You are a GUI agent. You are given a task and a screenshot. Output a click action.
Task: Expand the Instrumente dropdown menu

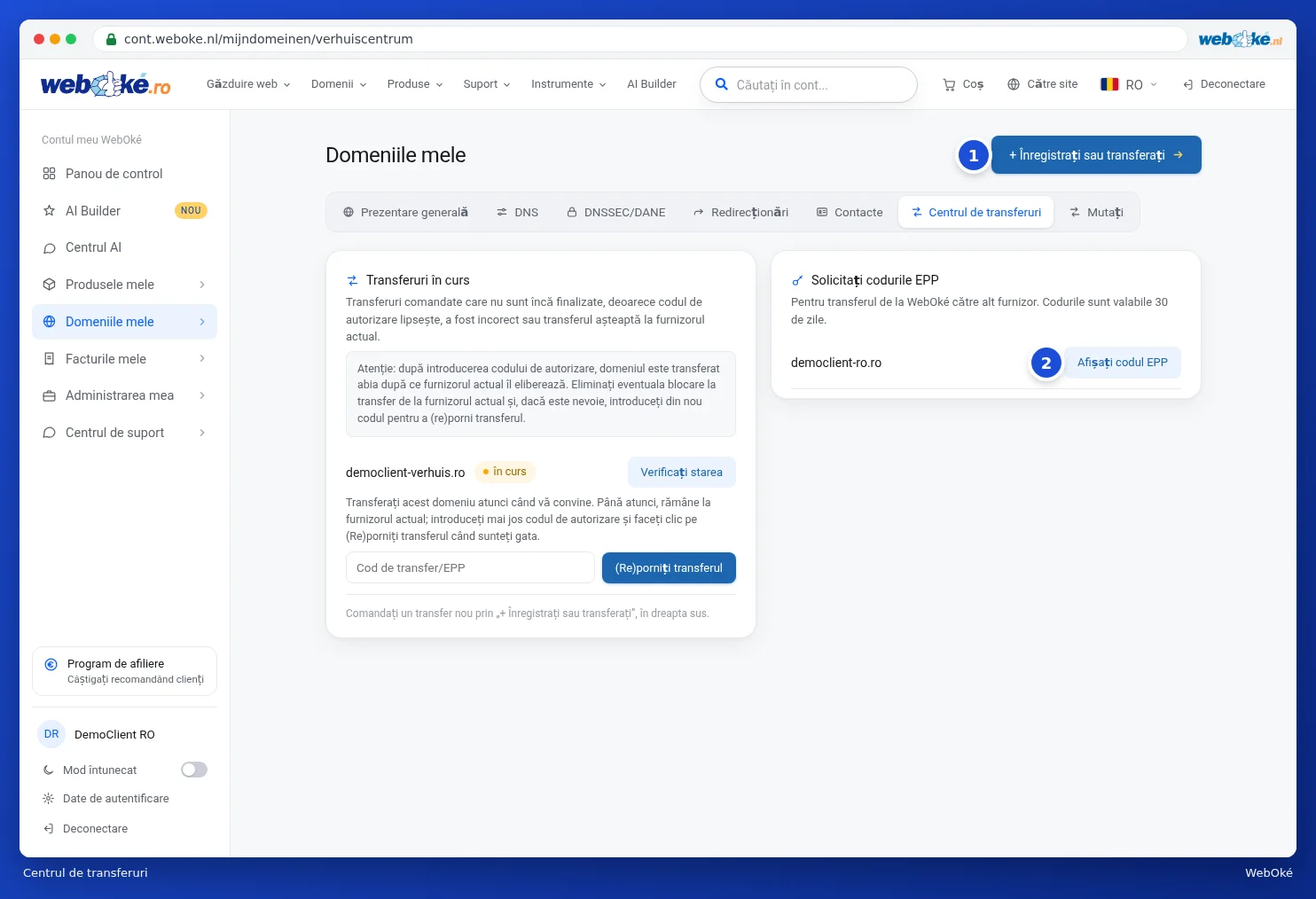pos(568,84)
